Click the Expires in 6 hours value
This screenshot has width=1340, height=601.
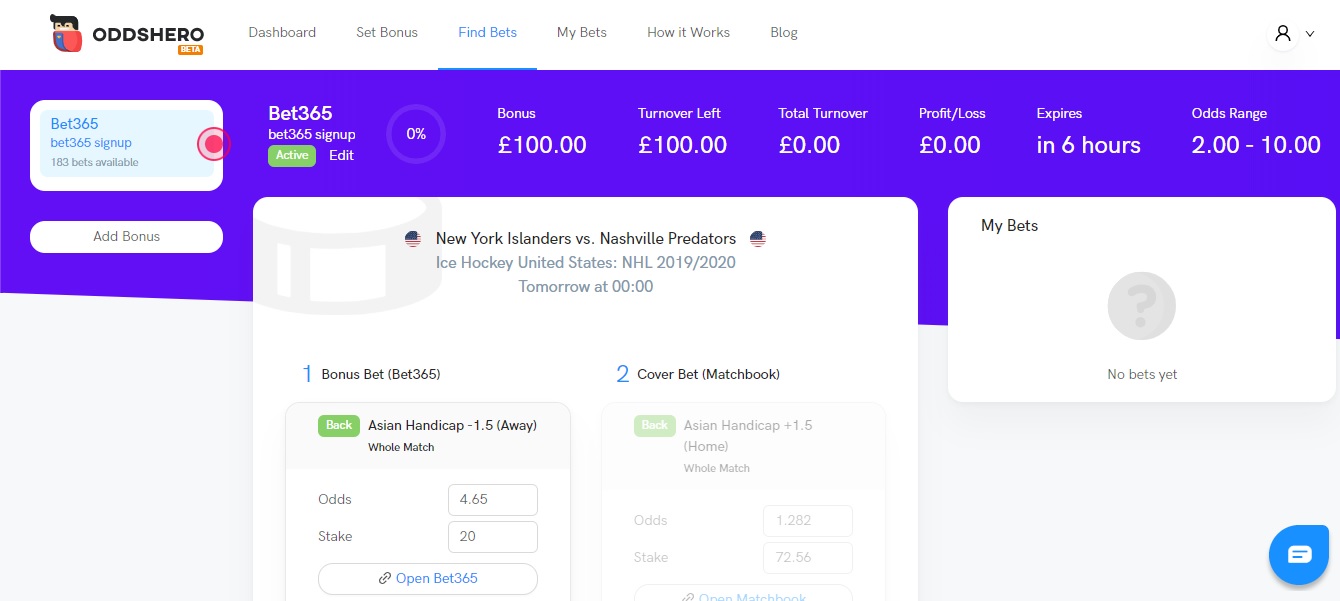pyautogui.click(x=1088, y=145)
